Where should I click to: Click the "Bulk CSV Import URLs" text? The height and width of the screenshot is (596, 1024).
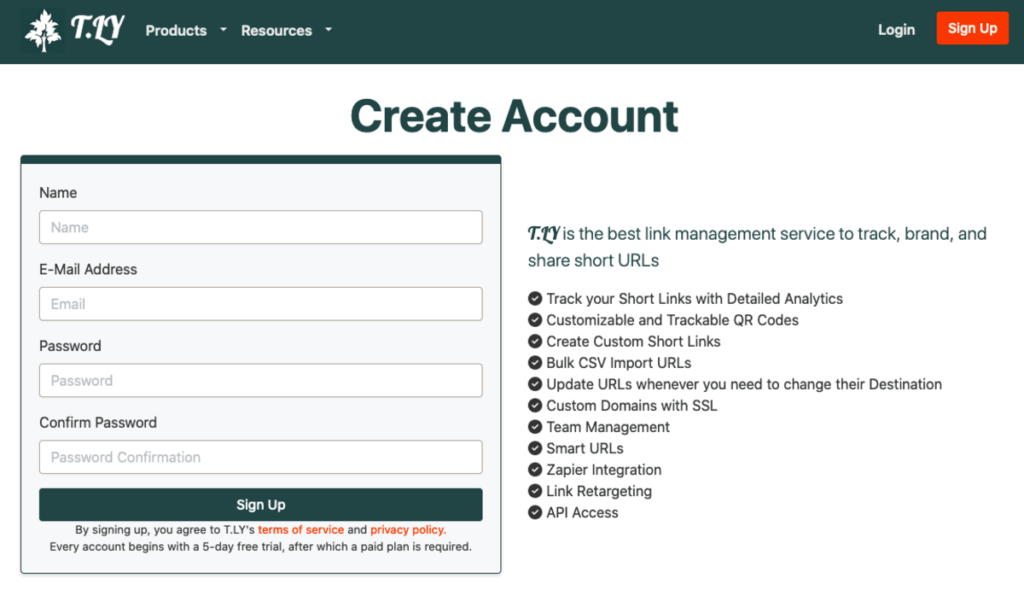tap(618, 363)
